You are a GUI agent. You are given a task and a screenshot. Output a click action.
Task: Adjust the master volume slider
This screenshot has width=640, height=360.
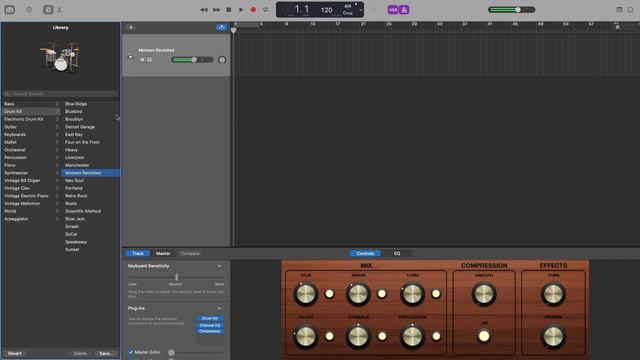pos(512,10)
